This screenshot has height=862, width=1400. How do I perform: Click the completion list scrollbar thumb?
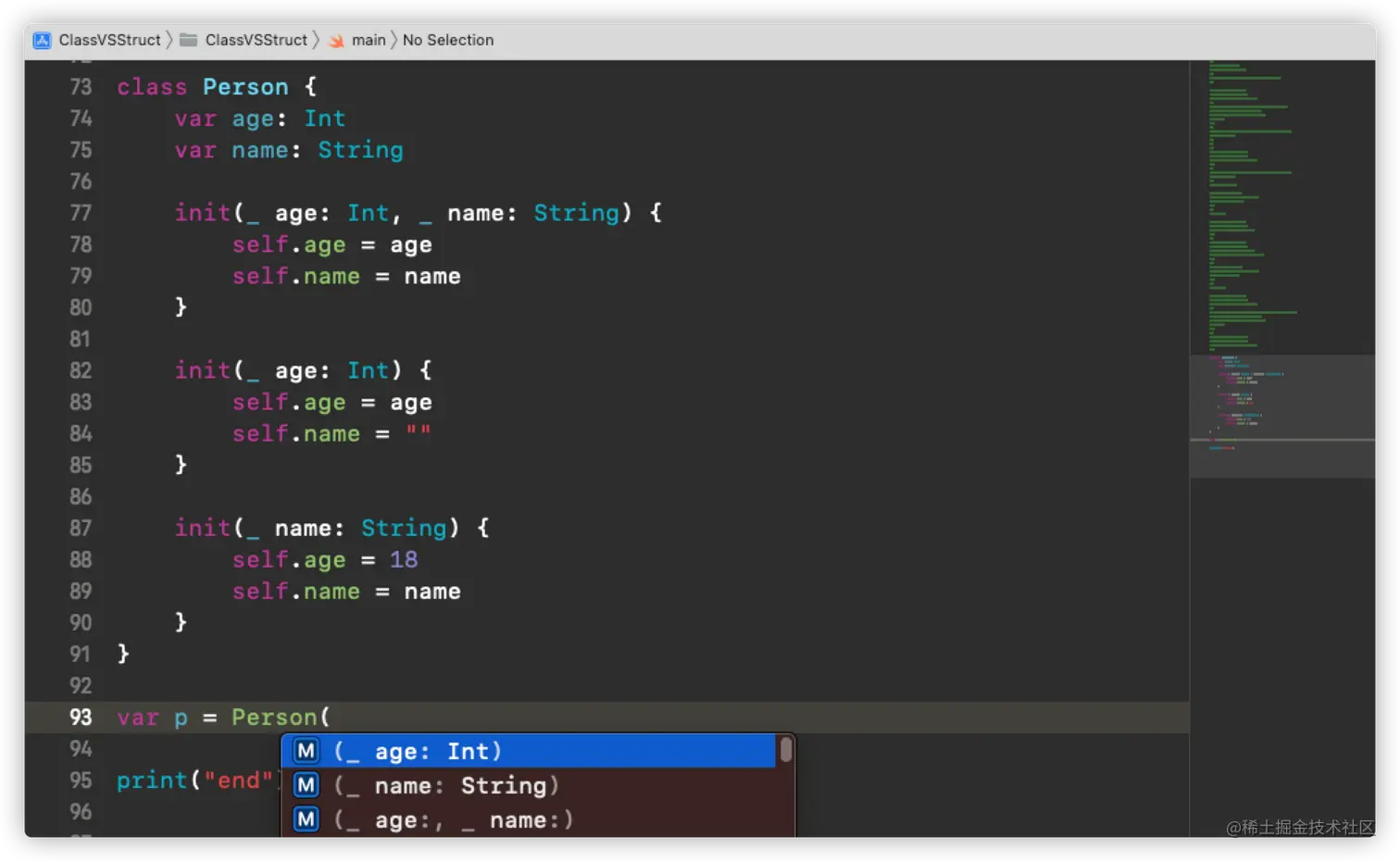coord(785,749)
